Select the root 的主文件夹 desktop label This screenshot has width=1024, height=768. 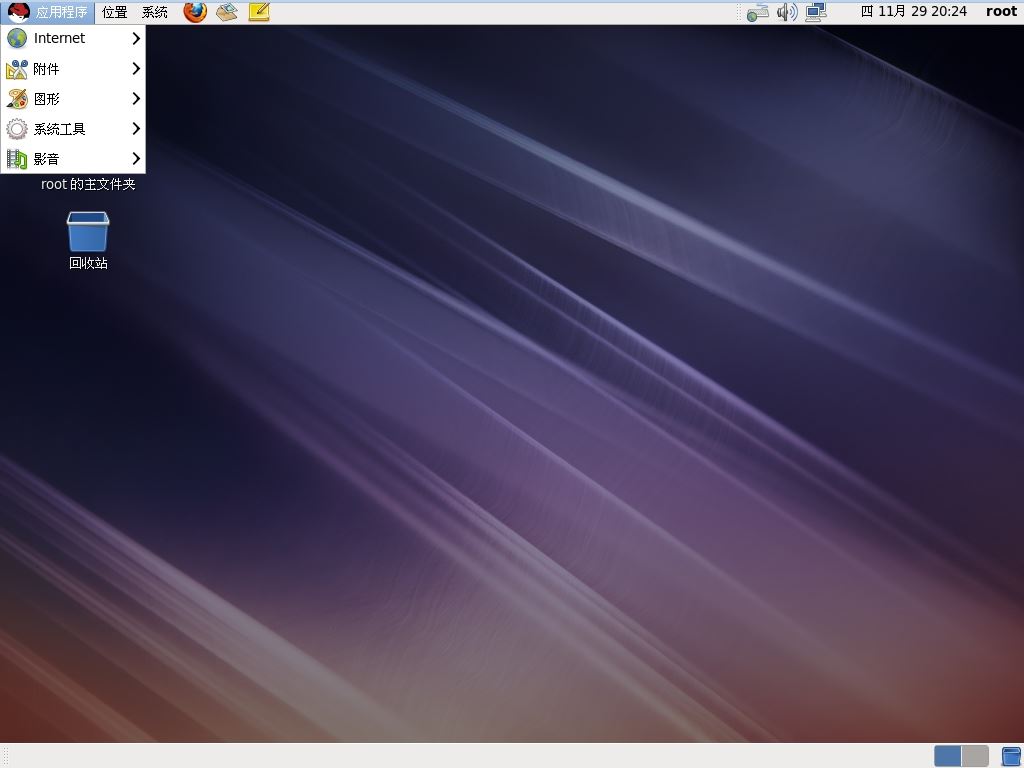(x=88, y=185)
